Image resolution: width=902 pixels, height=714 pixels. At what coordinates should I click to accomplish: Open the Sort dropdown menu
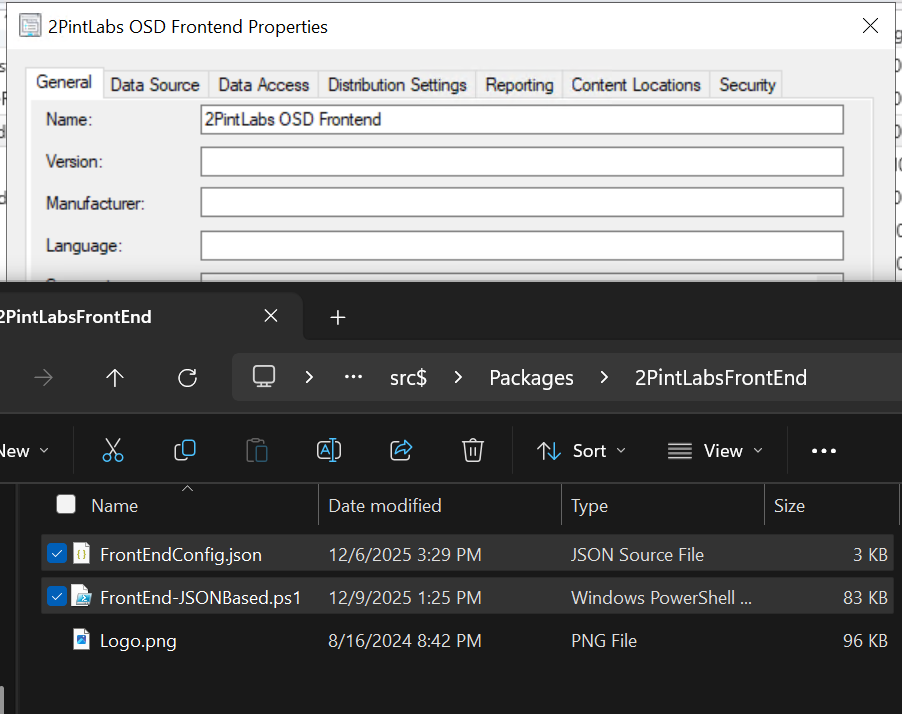[x=581, y=451]
